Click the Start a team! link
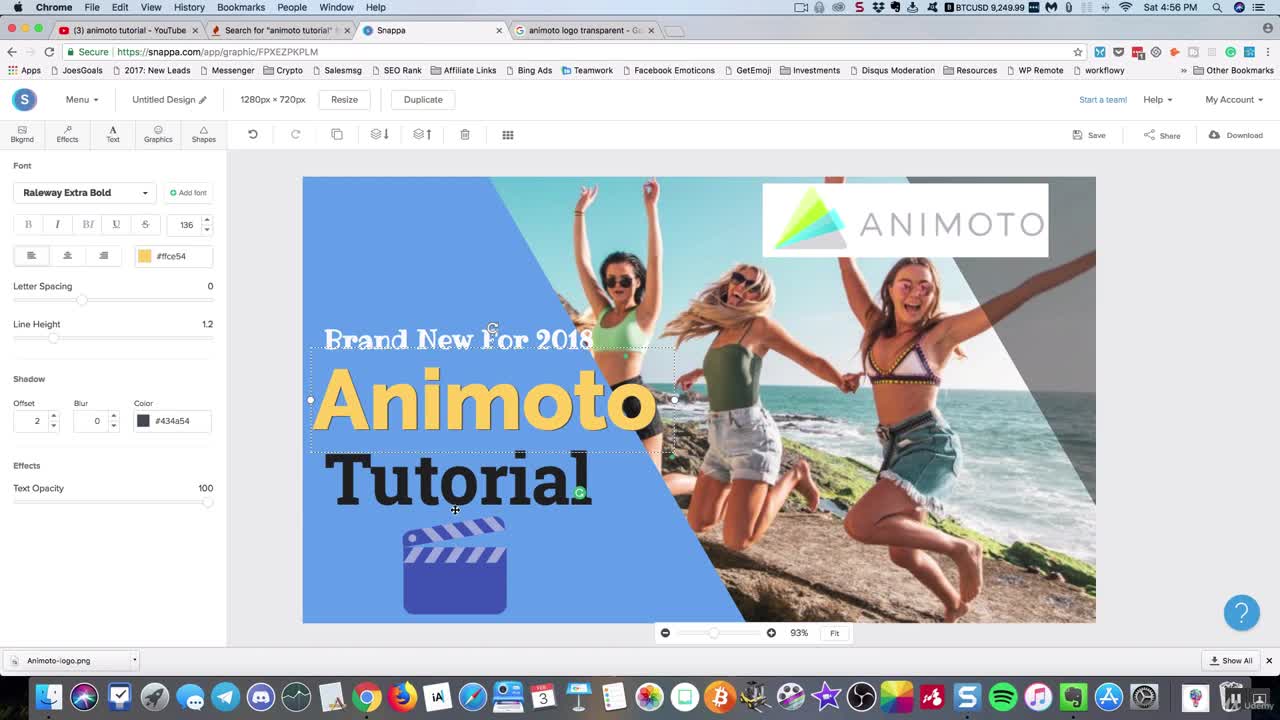Screen dimensions: 1280x720 tap(1103, 100)
